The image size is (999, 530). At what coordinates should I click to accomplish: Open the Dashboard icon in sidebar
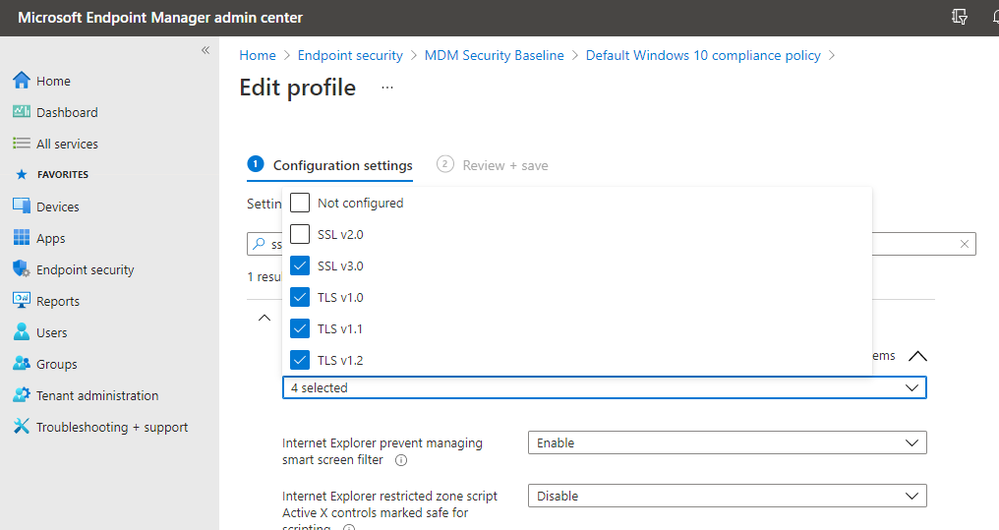pos(21,112)
